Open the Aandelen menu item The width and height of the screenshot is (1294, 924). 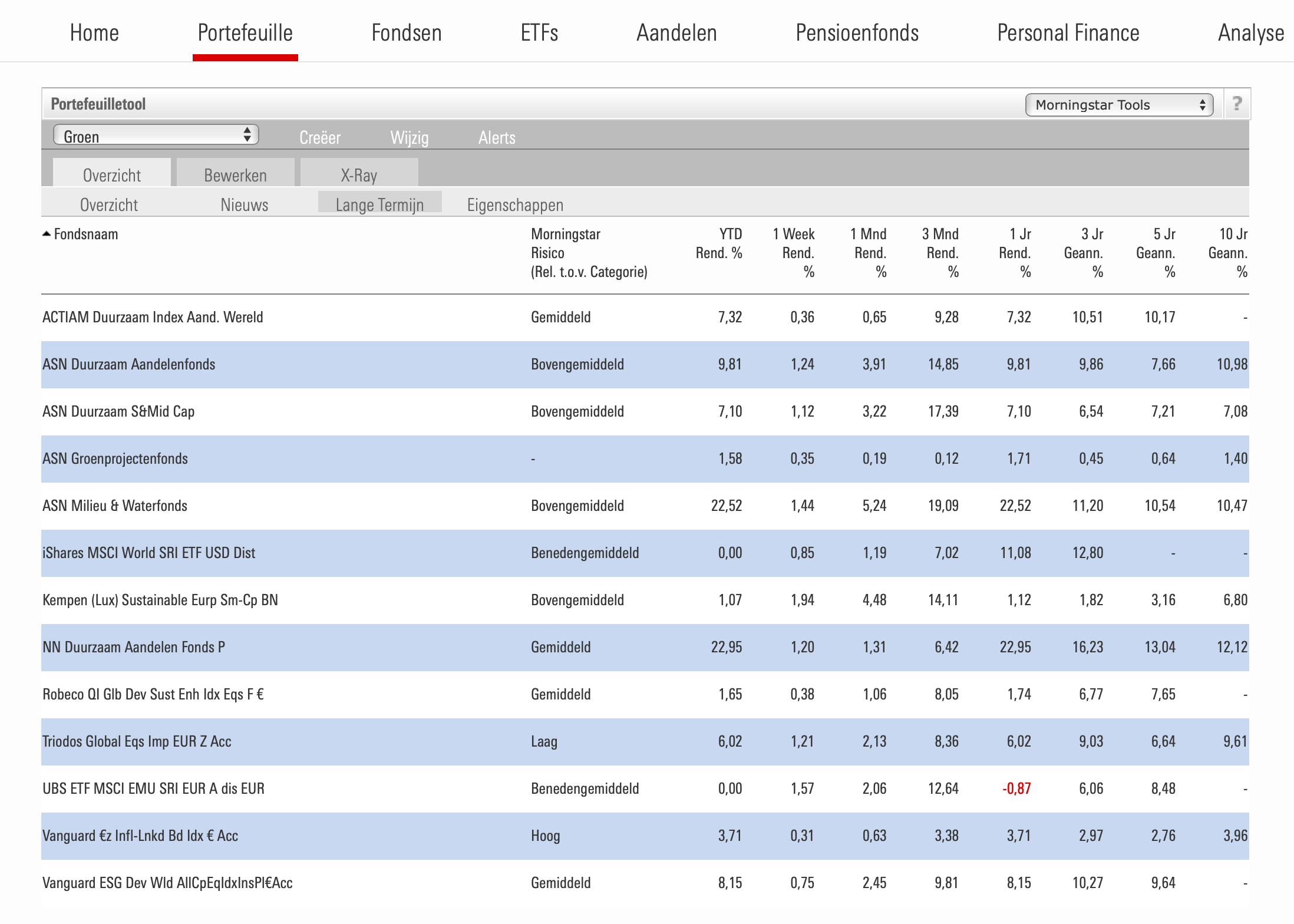pyautogui.click(x=676, y=33)
